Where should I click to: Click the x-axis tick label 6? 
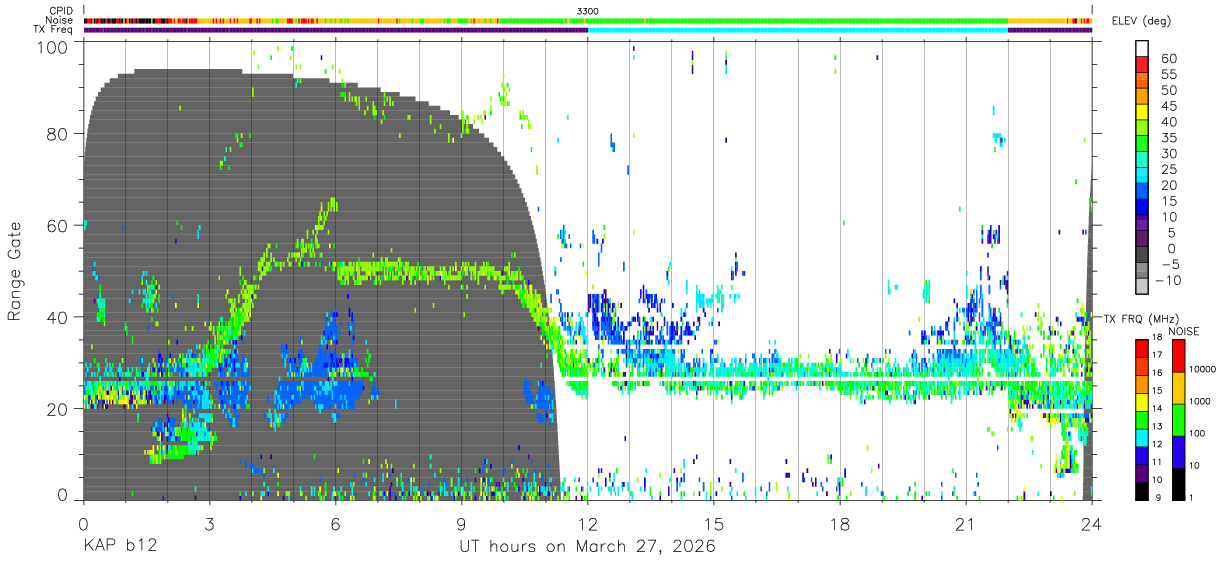335,524
